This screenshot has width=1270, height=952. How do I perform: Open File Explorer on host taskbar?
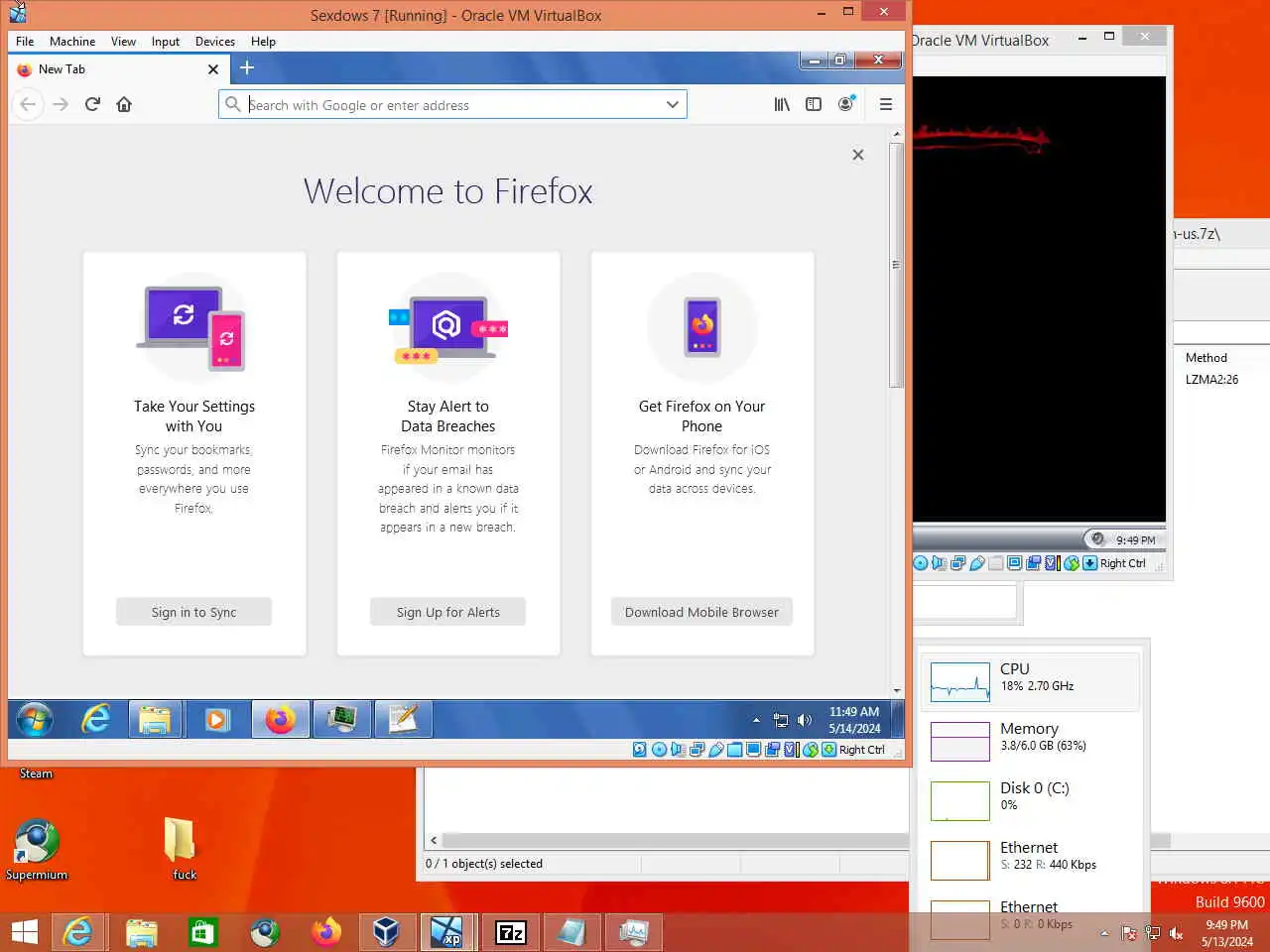tap(141, 932)
